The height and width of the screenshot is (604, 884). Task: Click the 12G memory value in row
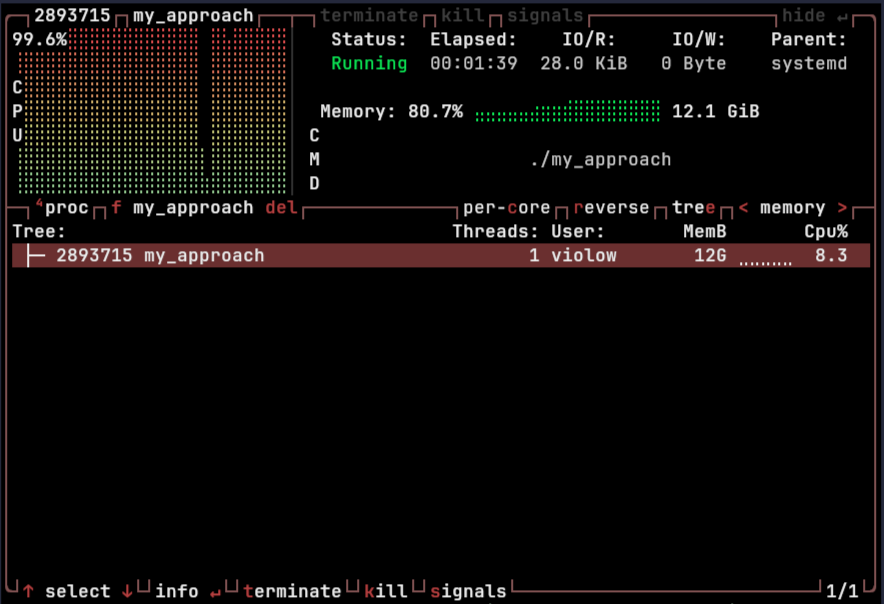tap(710, 255)
